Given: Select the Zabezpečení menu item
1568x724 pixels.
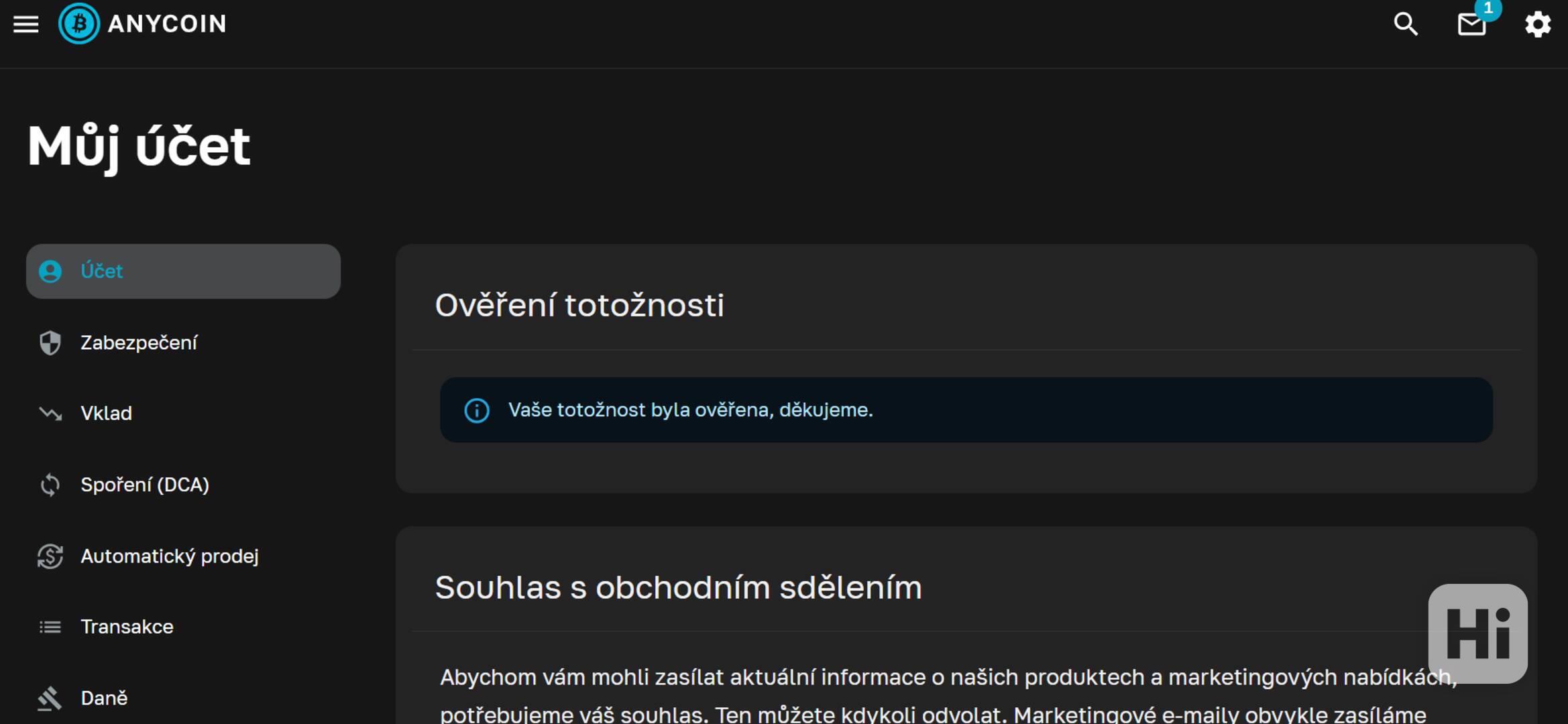Looking at the screenshot, I should point(139,343).
